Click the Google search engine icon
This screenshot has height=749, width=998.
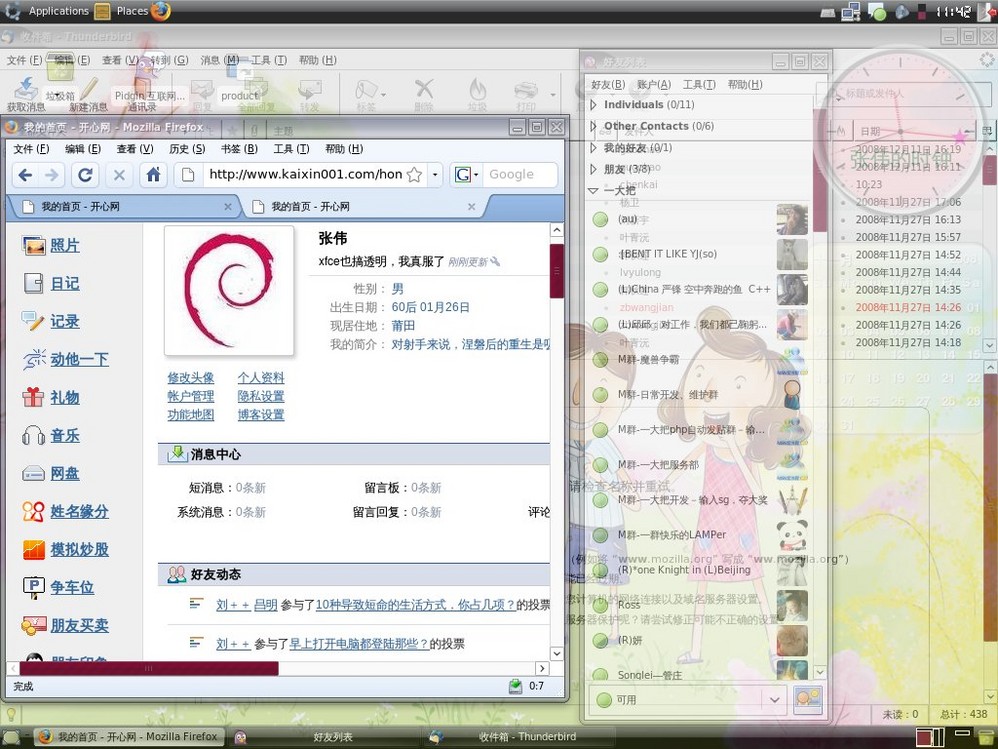coord(463,174)
